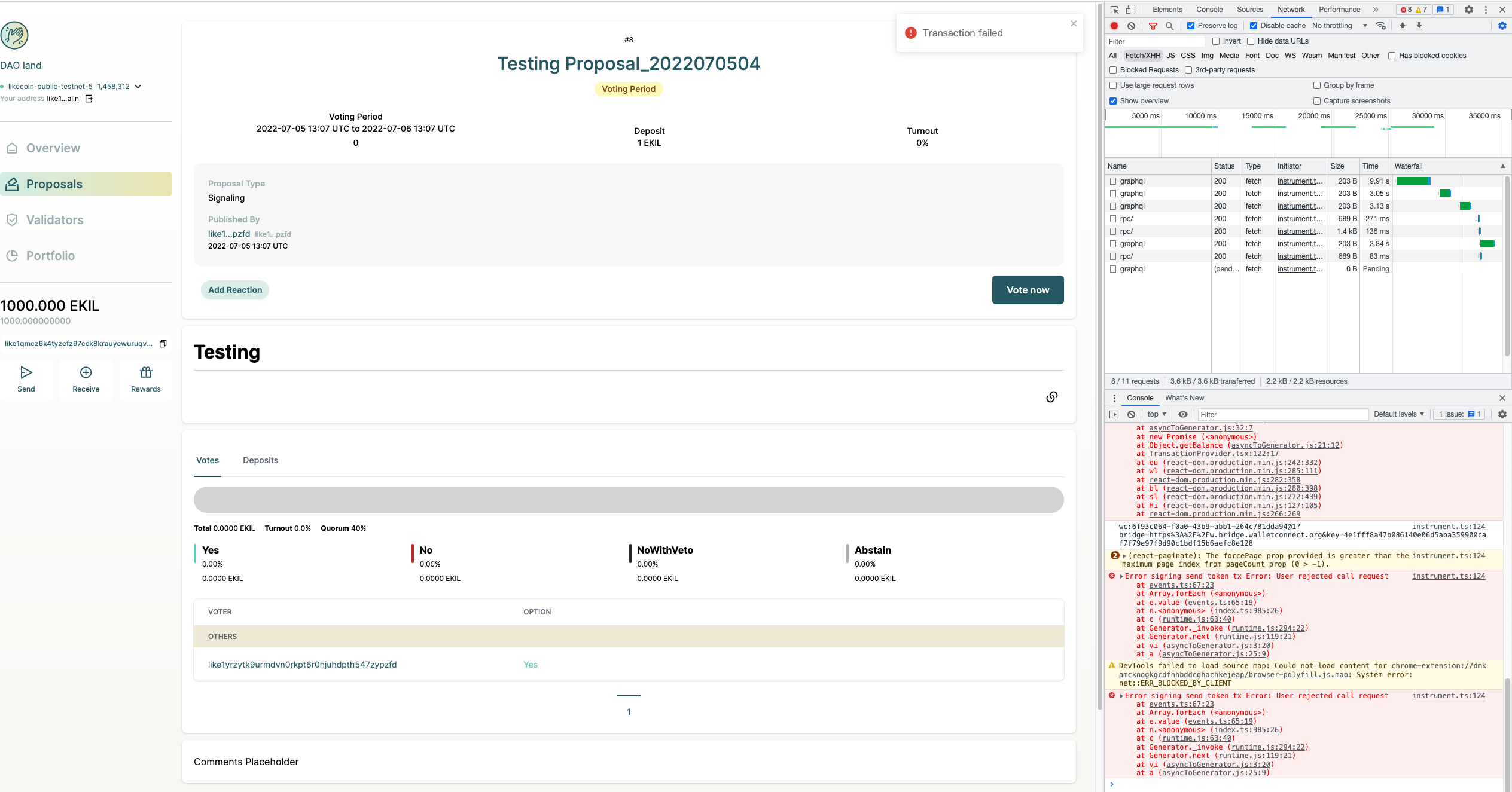The image size is (1512, 792).
Task: Expand the react-paginate warning message
Action: [x=1124, y=556]
